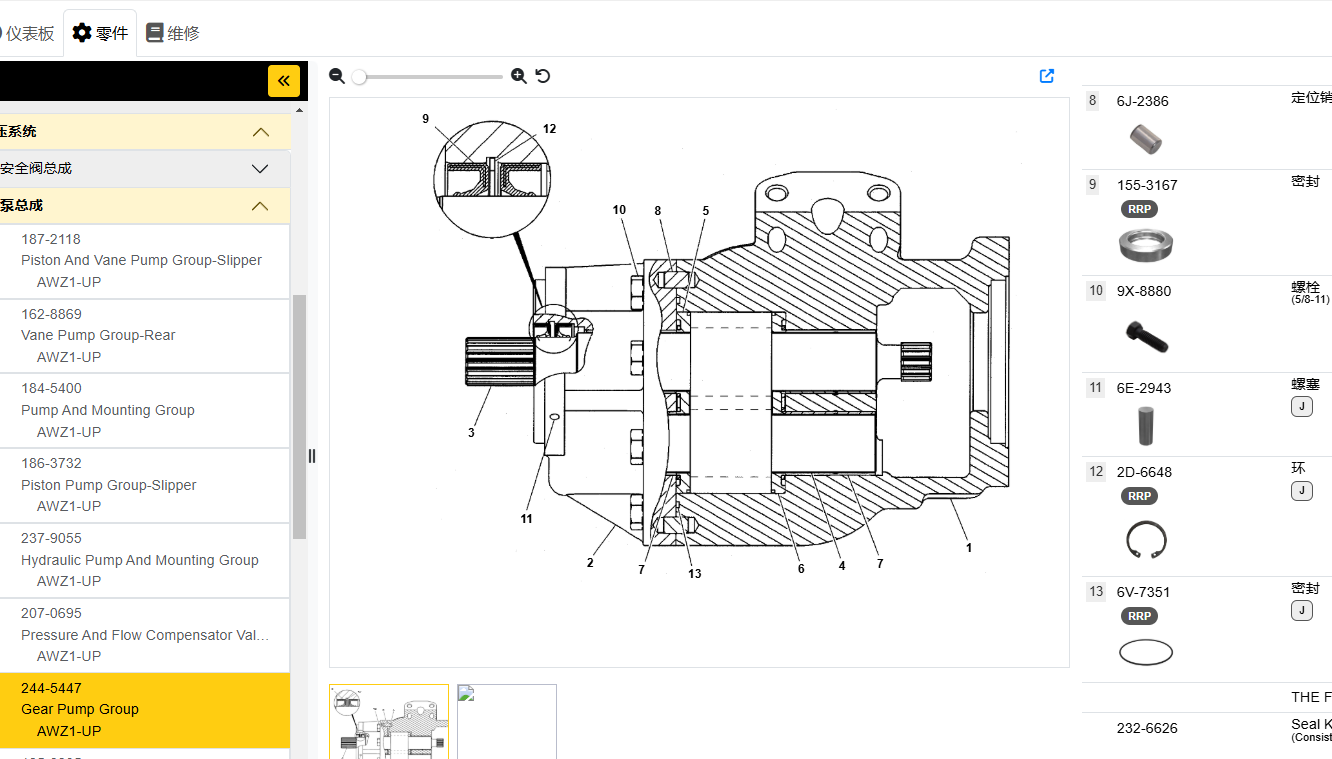The width and height of the screenshot is (1332, 759).
Task: Click the bolt image for 9X-8880
Action: 1145,336
